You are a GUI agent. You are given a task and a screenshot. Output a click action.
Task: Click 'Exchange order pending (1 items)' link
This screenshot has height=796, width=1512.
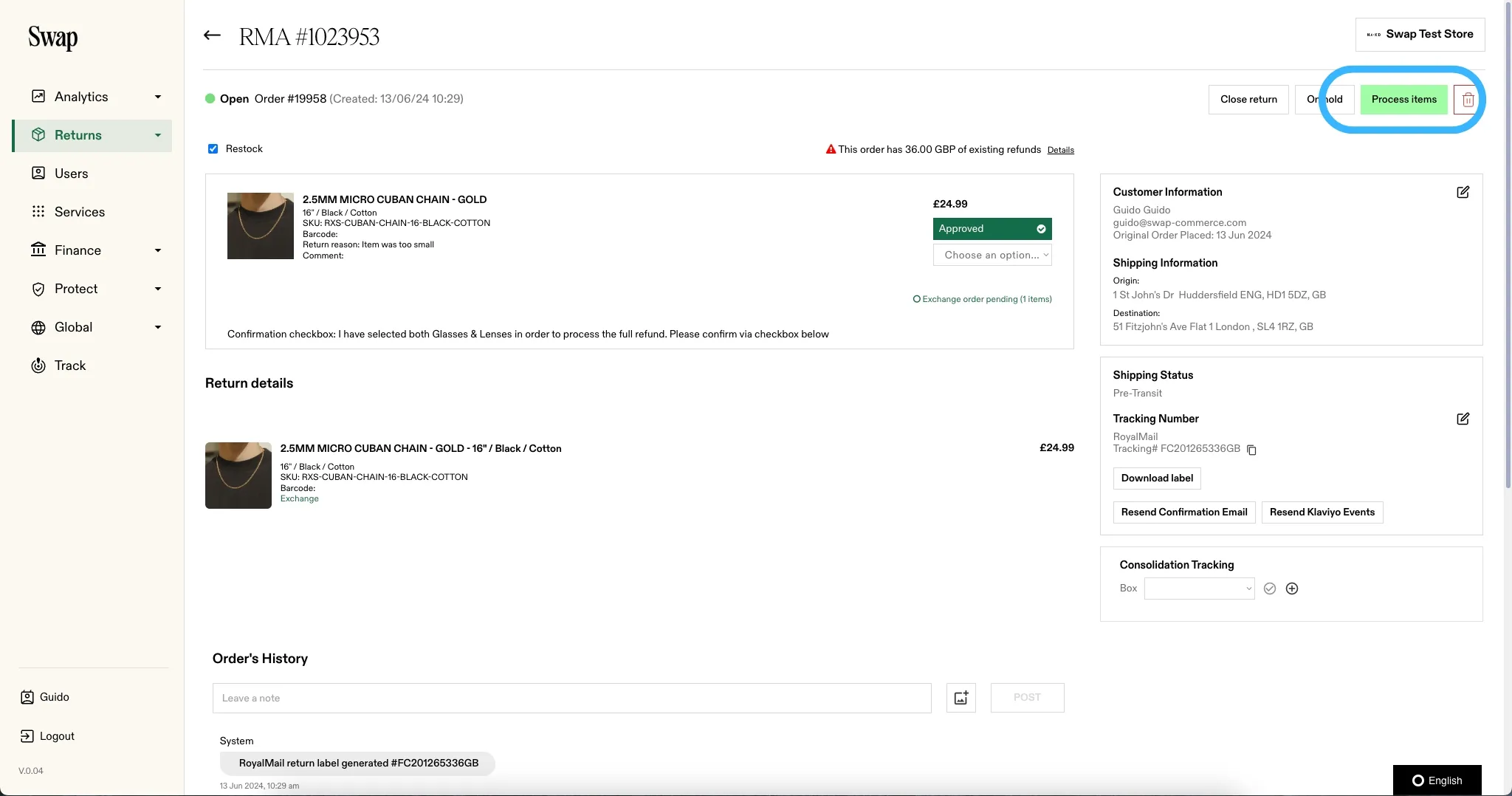(982, 299)
